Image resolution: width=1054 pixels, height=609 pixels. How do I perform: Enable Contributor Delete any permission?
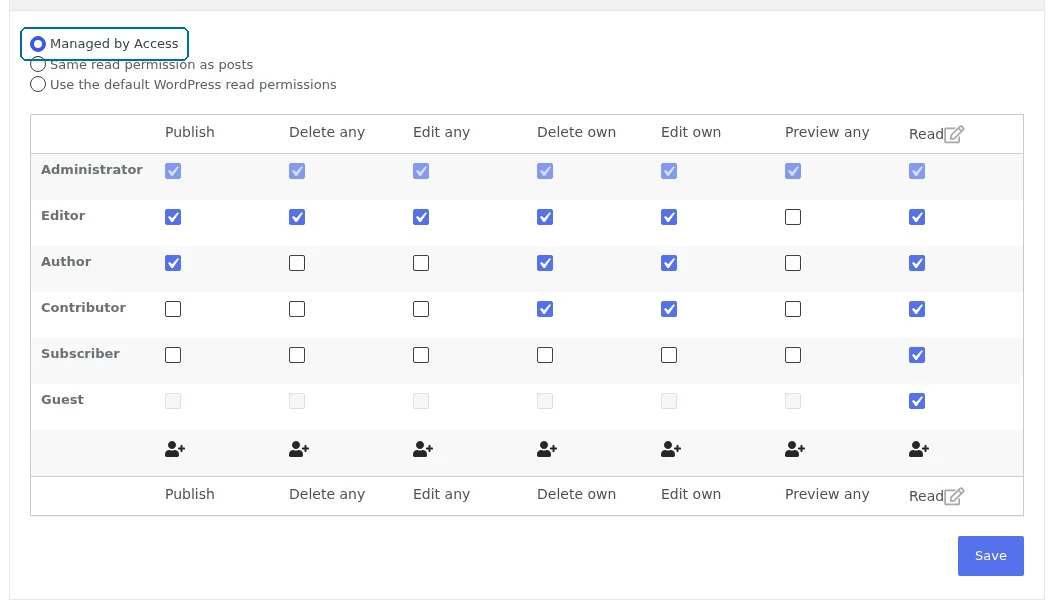point(297,309)
